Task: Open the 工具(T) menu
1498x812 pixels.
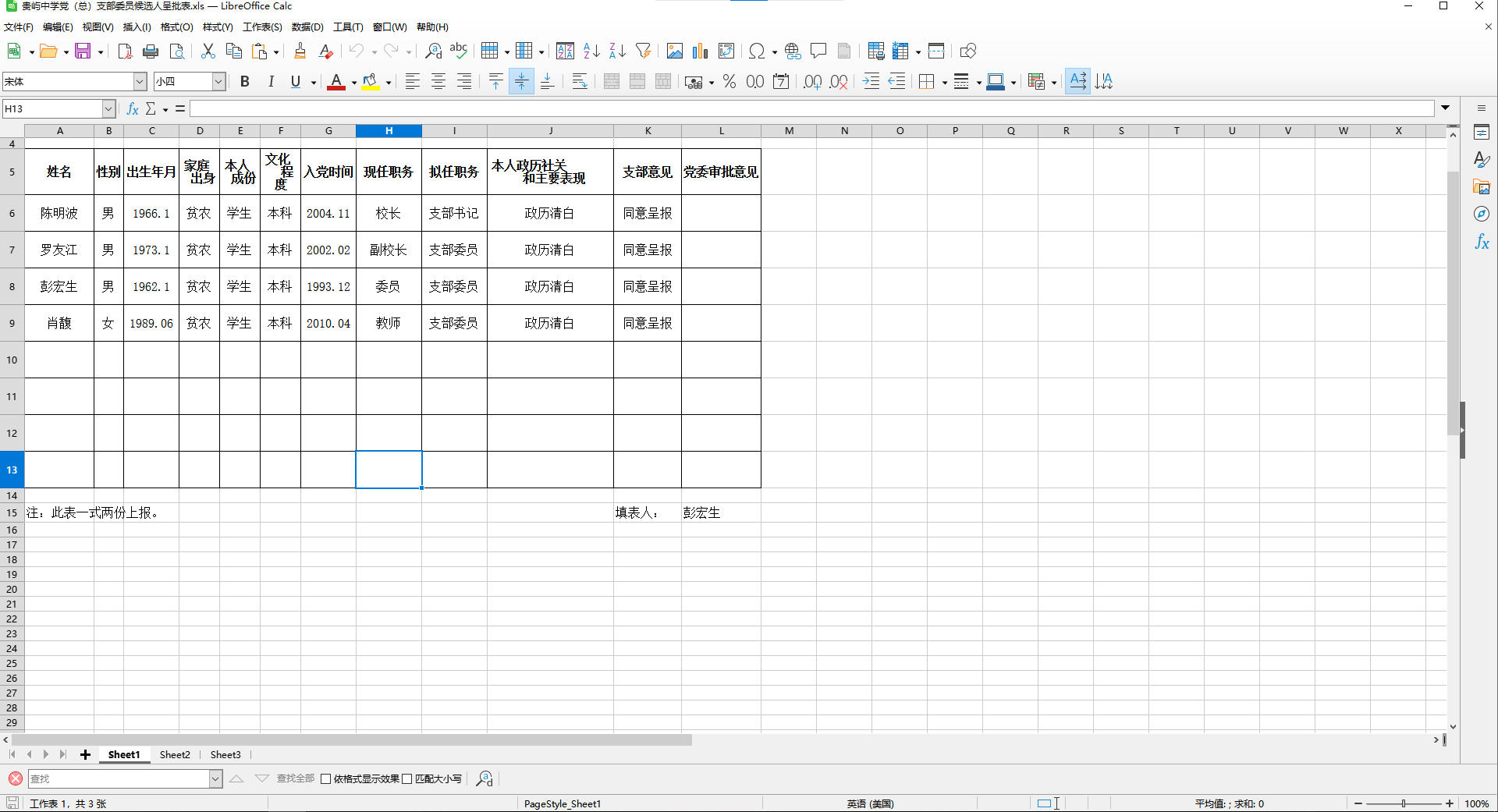Action: point(348,27)
